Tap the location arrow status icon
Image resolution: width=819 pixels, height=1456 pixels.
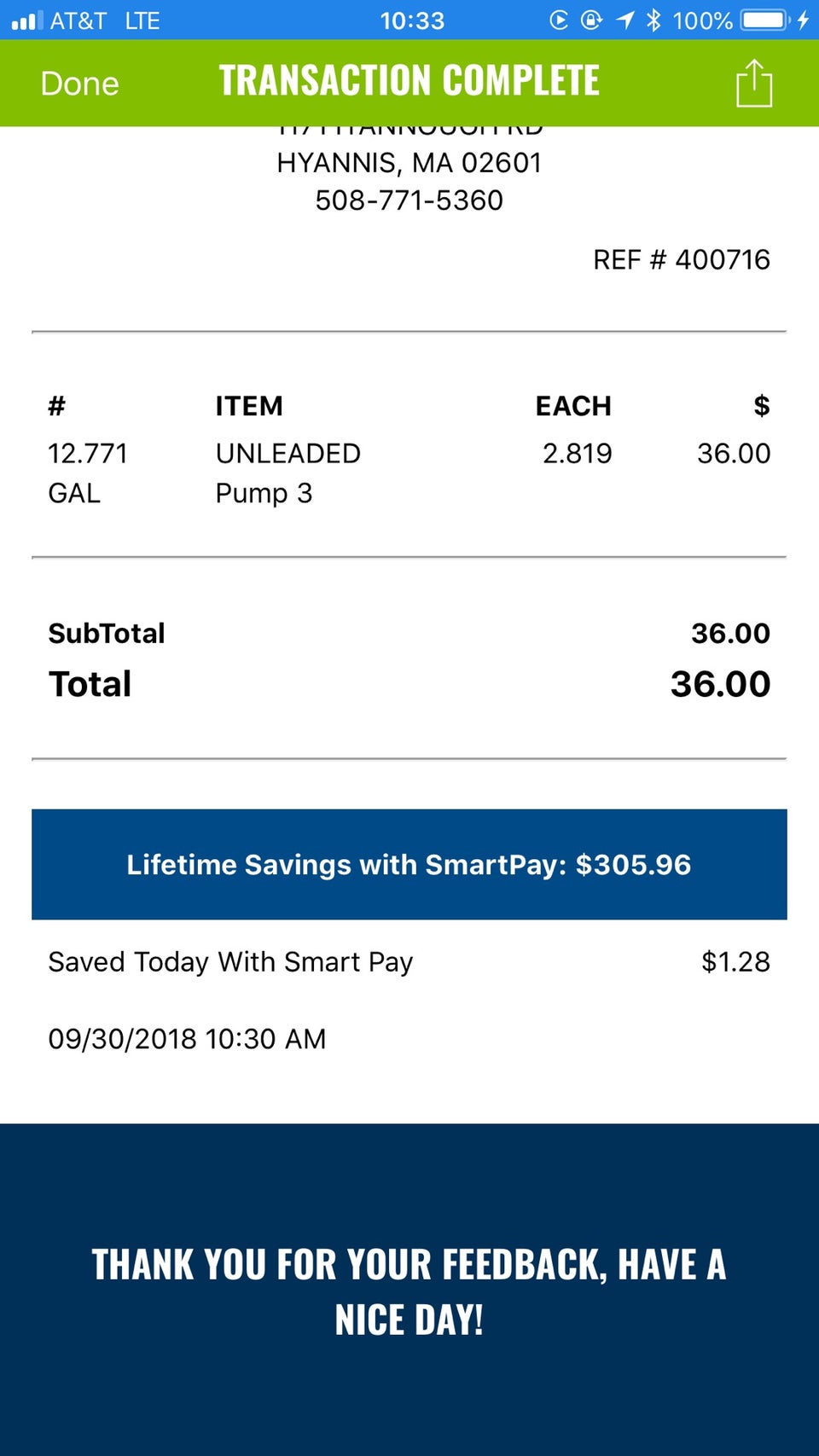pos(625,20)
